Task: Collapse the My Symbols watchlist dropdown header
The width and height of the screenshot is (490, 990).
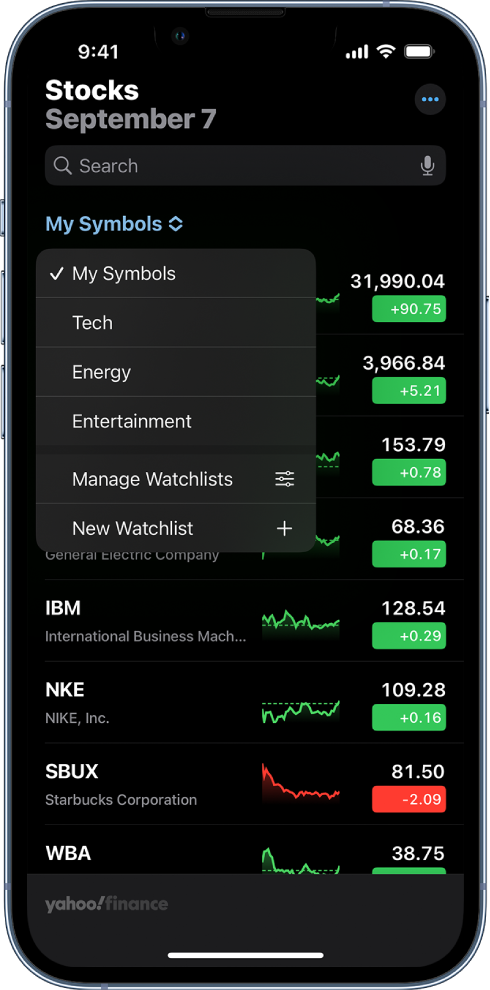Action: [x=114, y=224]
